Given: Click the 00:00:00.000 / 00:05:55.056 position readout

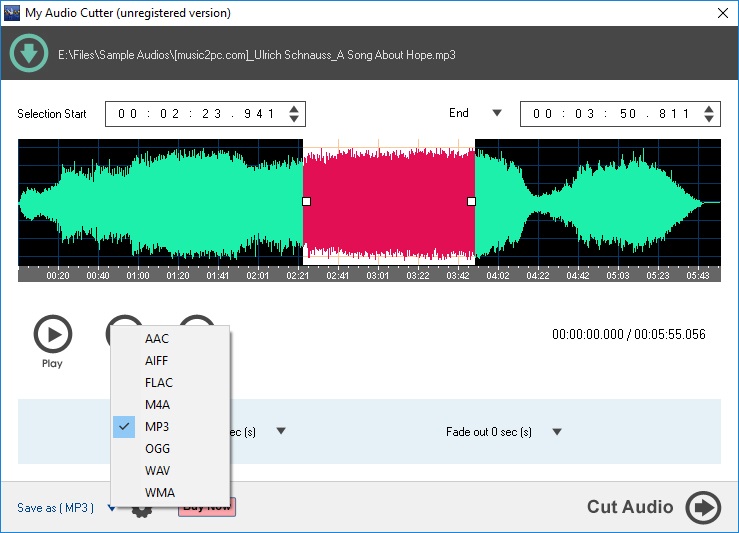Looking at the screenshot, I should (x=629, y=335).
